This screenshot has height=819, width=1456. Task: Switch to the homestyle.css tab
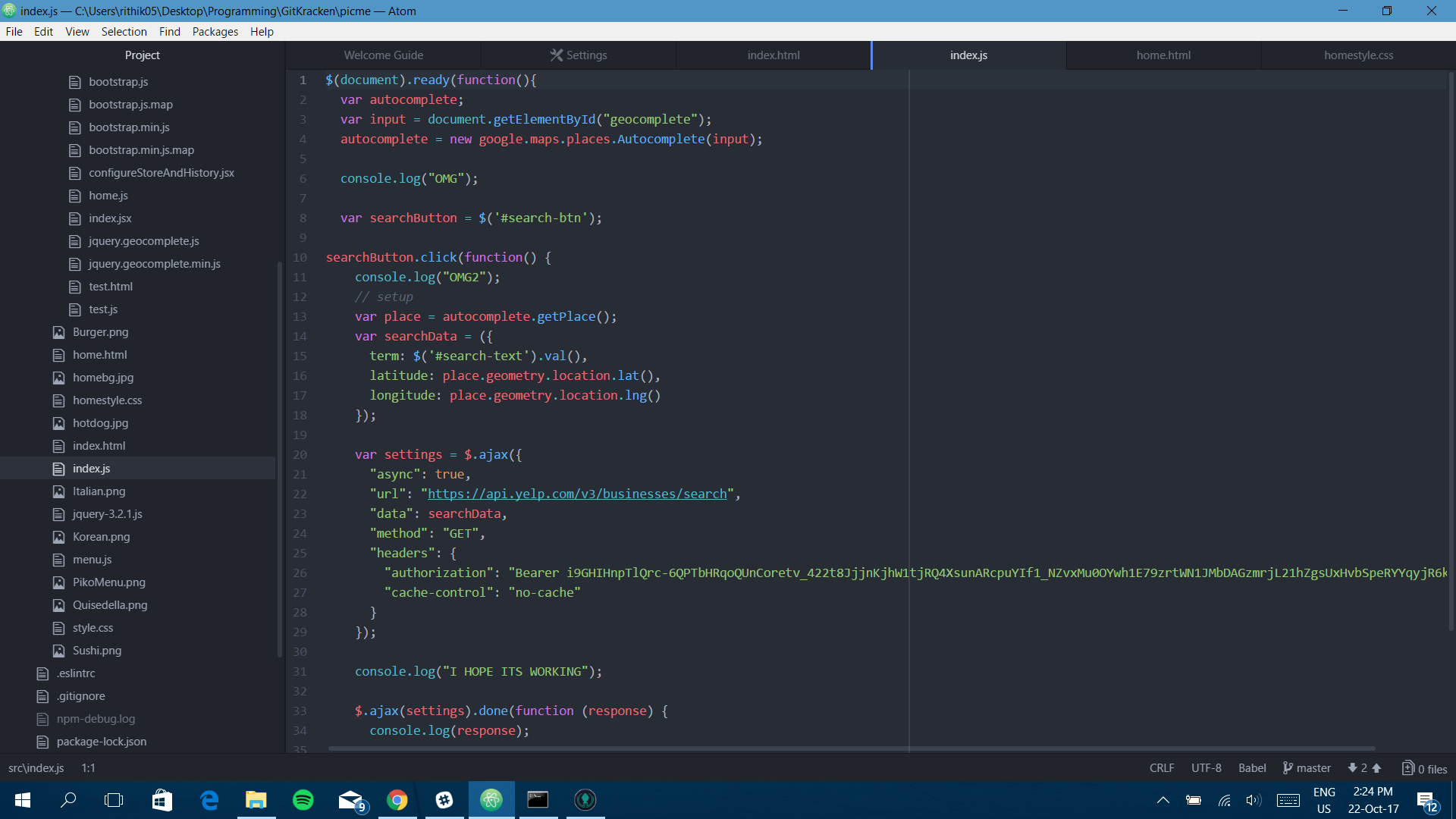pyautogui.click(x=1358, y=55)
